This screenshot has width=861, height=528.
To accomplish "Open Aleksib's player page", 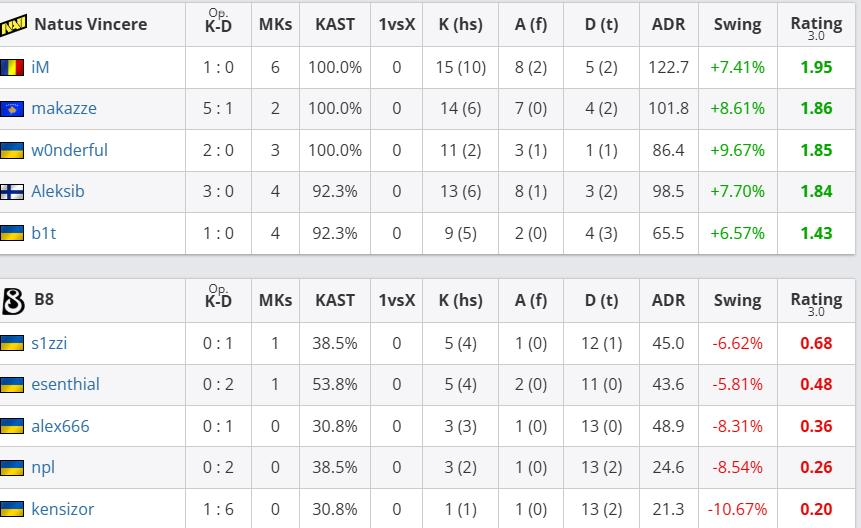I will [x=58, y=191].
